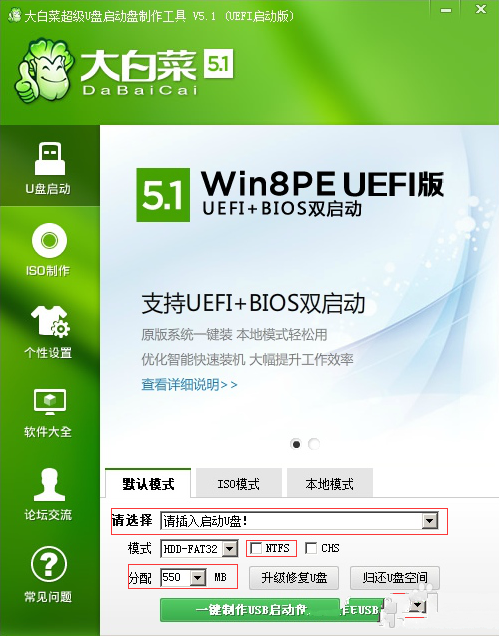
Task: Open the U盘启动 sidebar icon
Action: coord(49,159)
